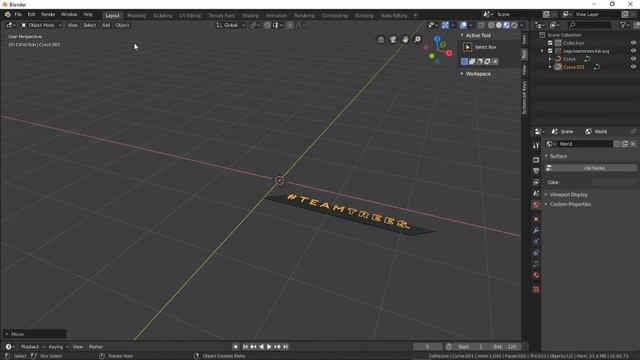This screenshot has height=360, width=640.
Task: Open the Output properties tab
Action: pos(536,171)
